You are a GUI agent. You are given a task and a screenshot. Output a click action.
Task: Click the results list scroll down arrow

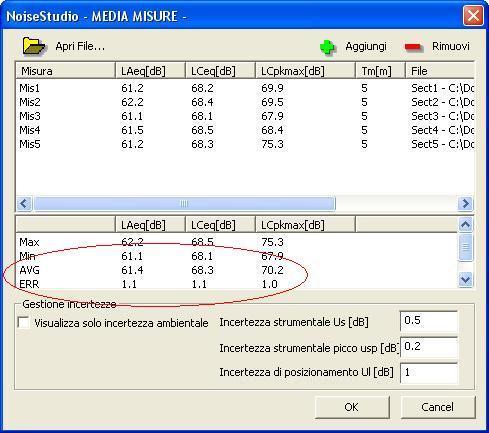coord(465,280)
